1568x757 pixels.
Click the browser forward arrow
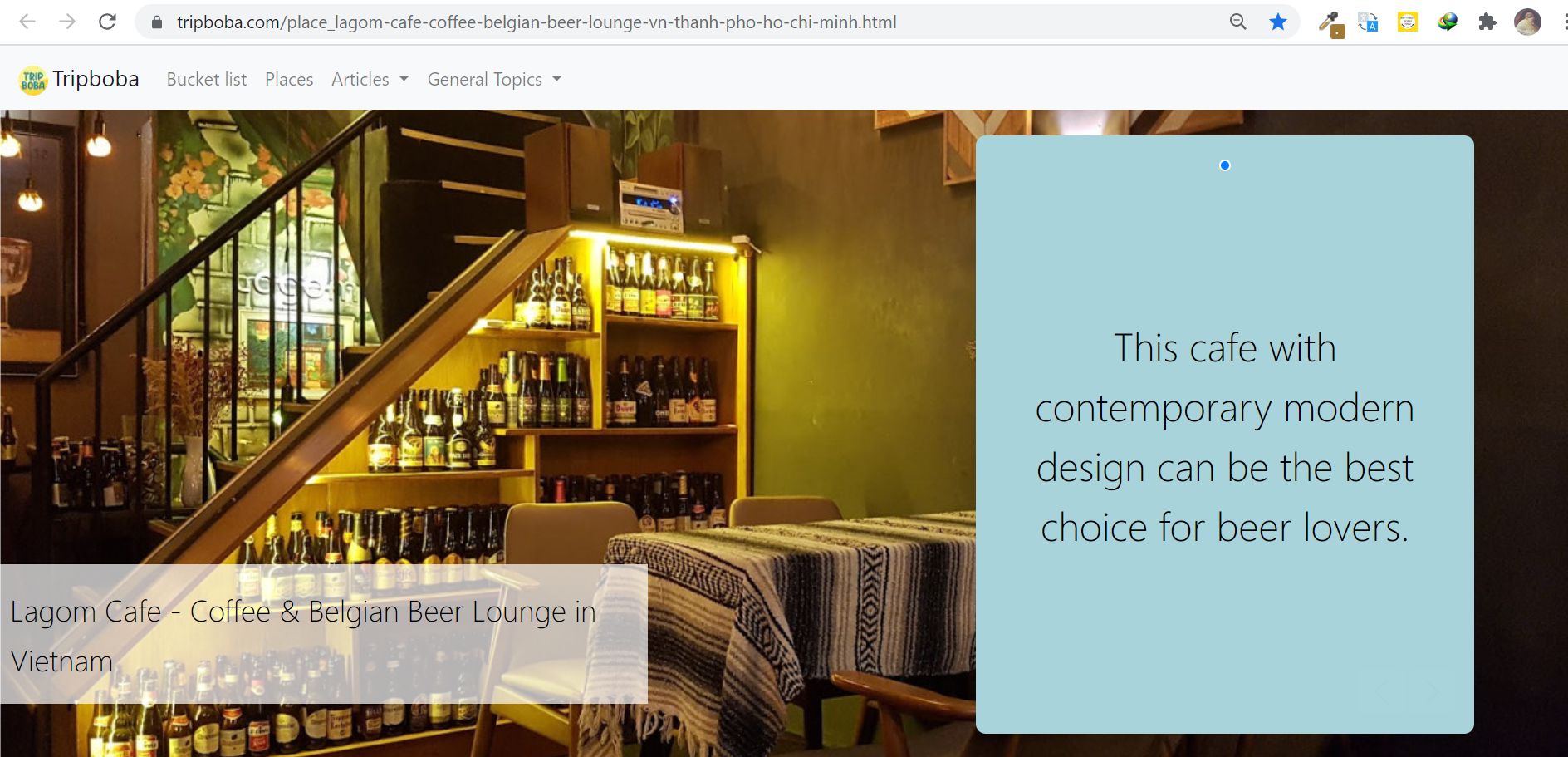[x=67, y=22]
